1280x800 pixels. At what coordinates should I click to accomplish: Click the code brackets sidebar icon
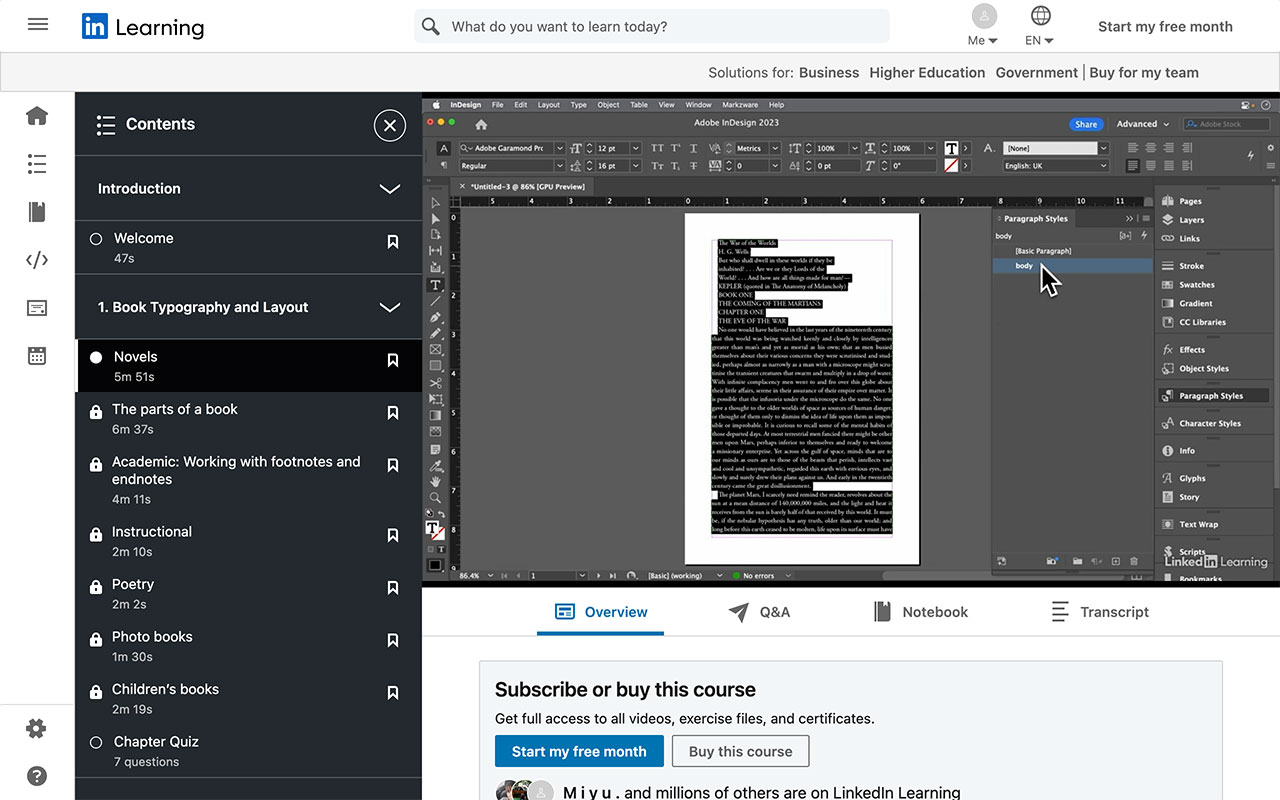[x=37, y=260]
